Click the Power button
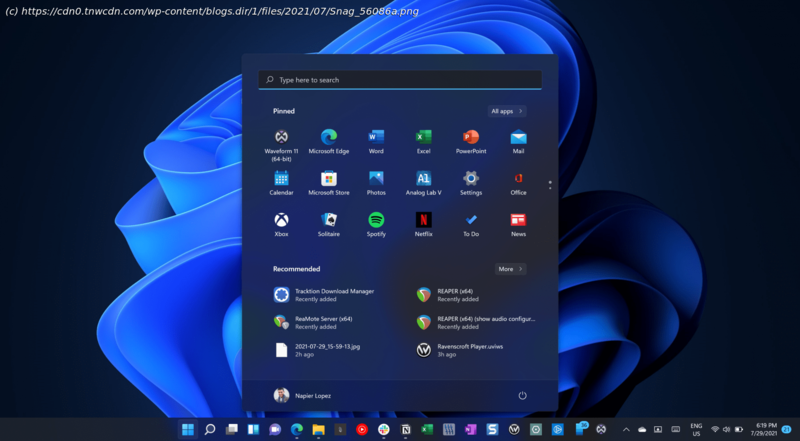This screenshot has height=441, width=800. click(x=522, y=396)
